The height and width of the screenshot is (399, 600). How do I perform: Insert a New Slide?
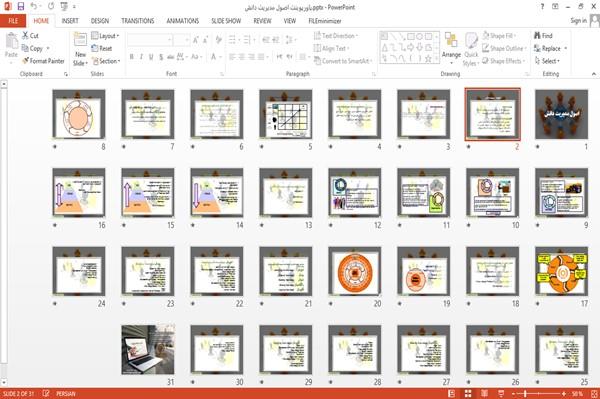point(80,49)
